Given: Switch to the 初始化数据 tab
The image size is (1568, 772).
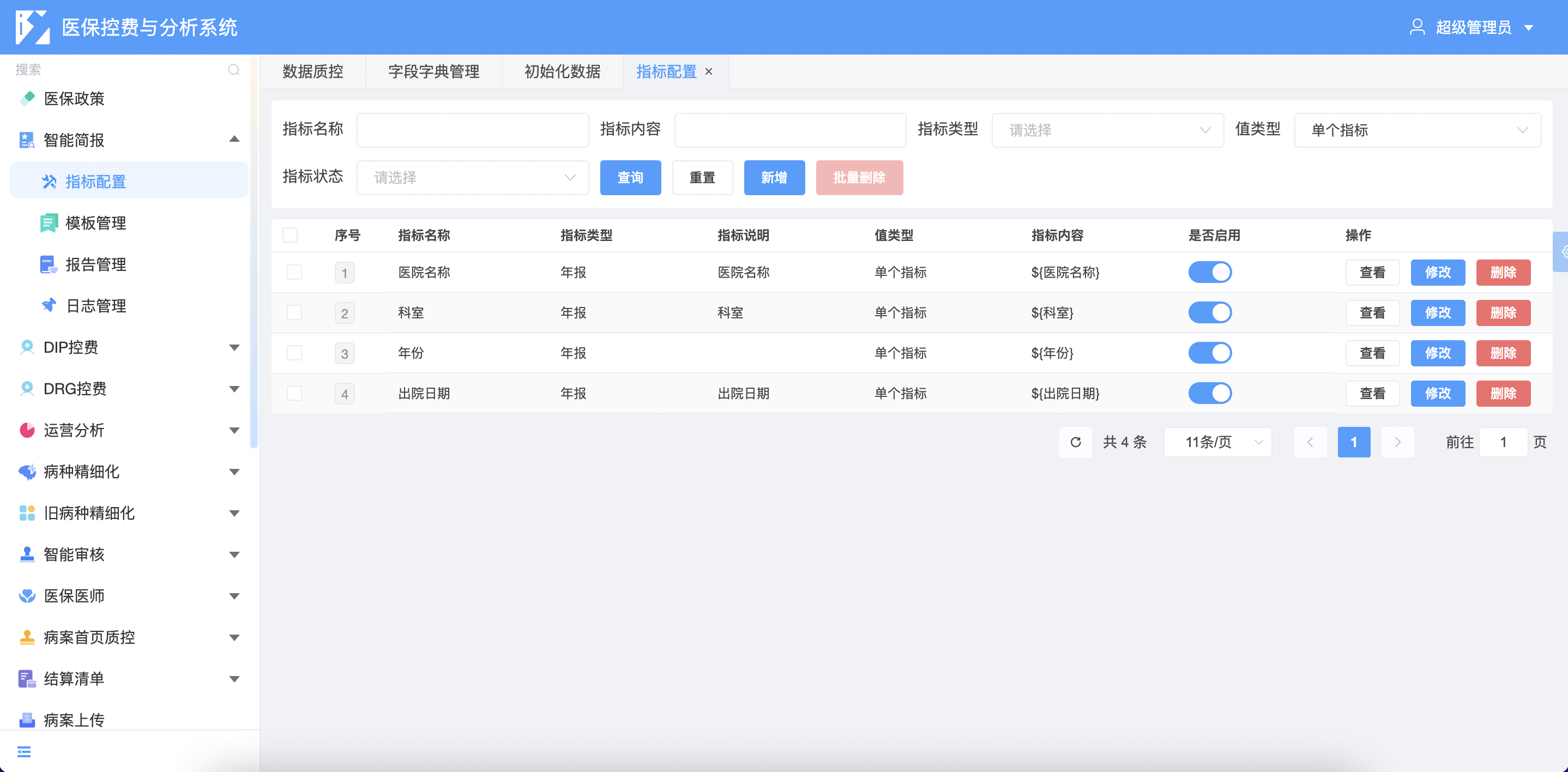Looking at the screenshot, I should (563, 72).
